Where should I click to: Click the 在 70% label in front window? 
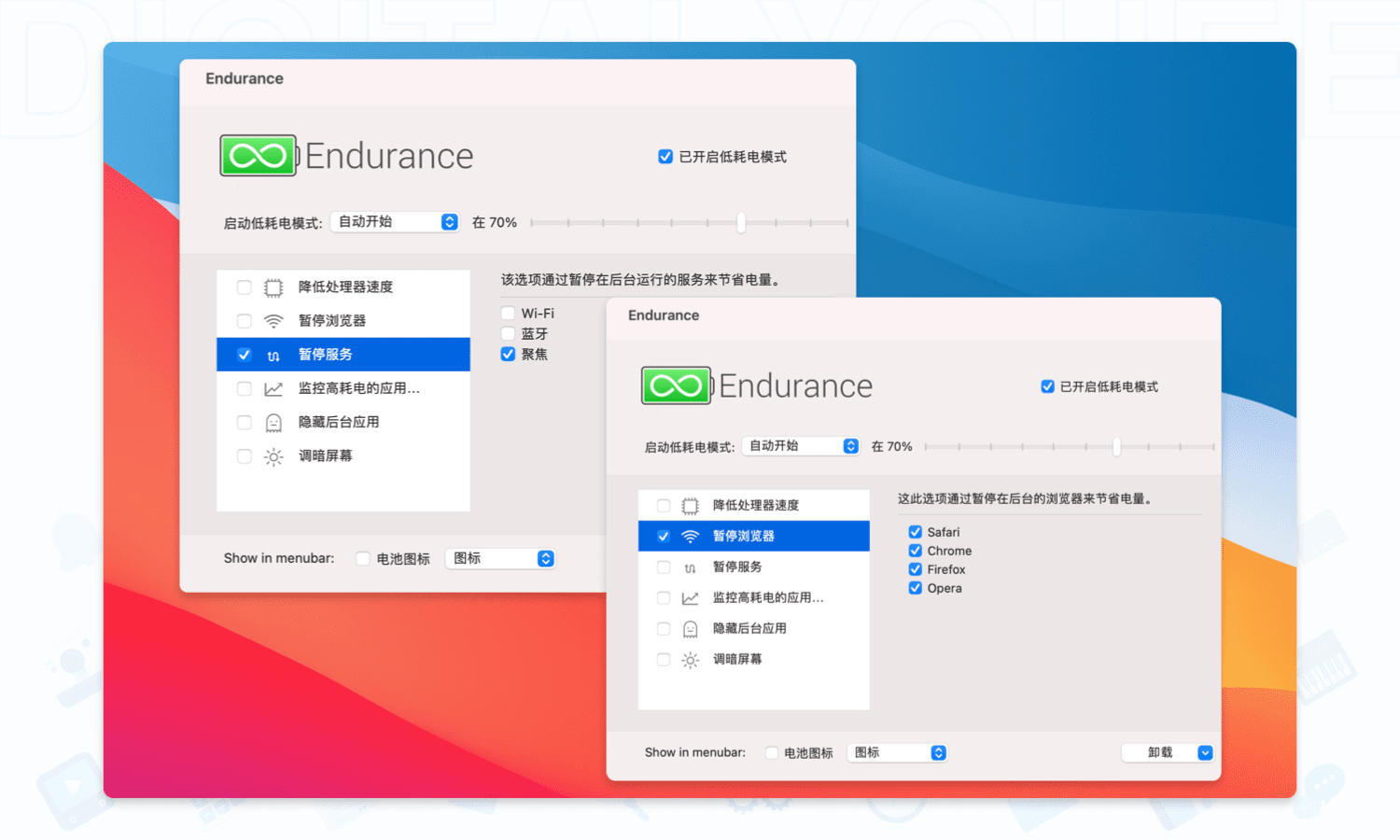[891, 447]
